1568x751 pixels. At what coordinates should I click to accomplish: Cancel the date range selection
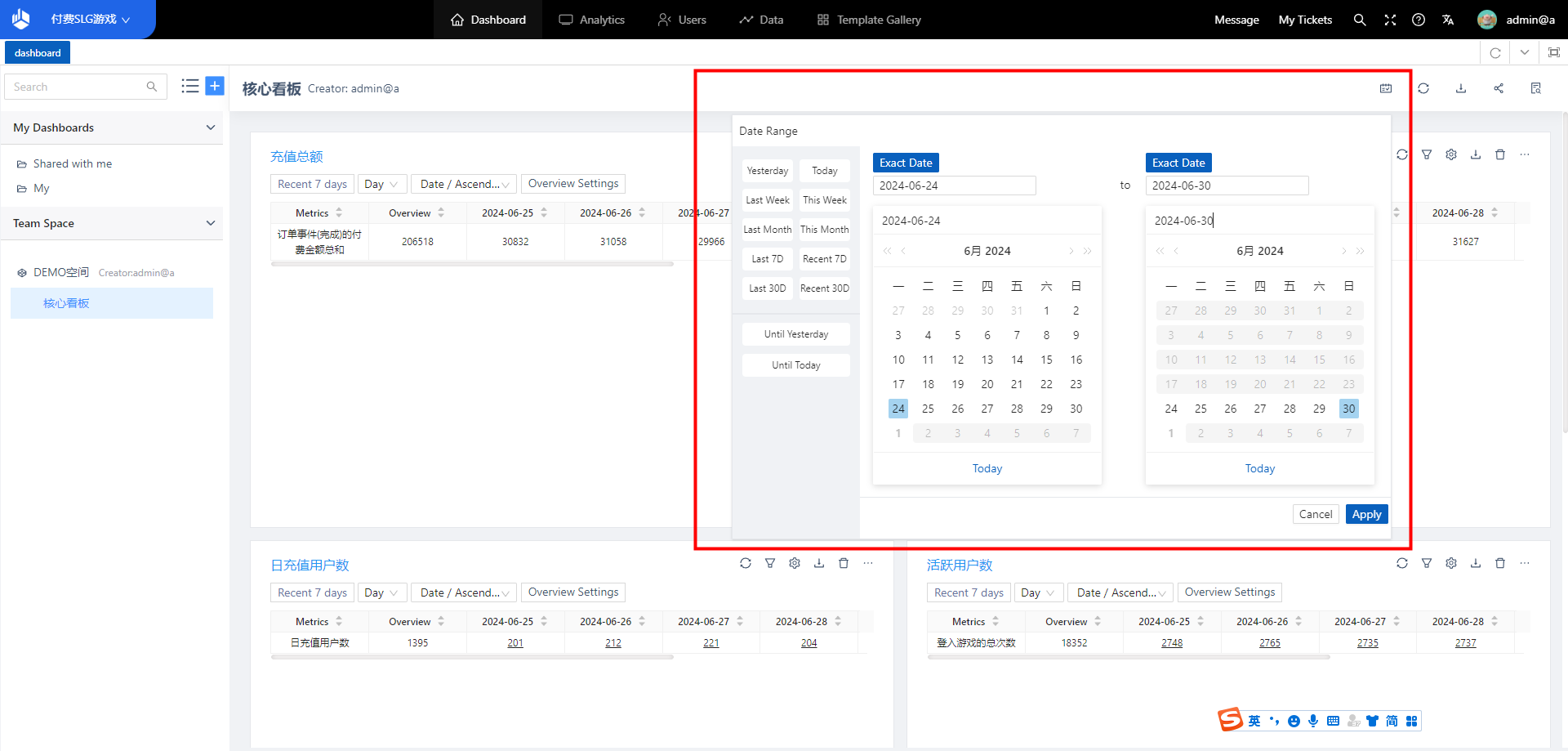point(1315,514)
